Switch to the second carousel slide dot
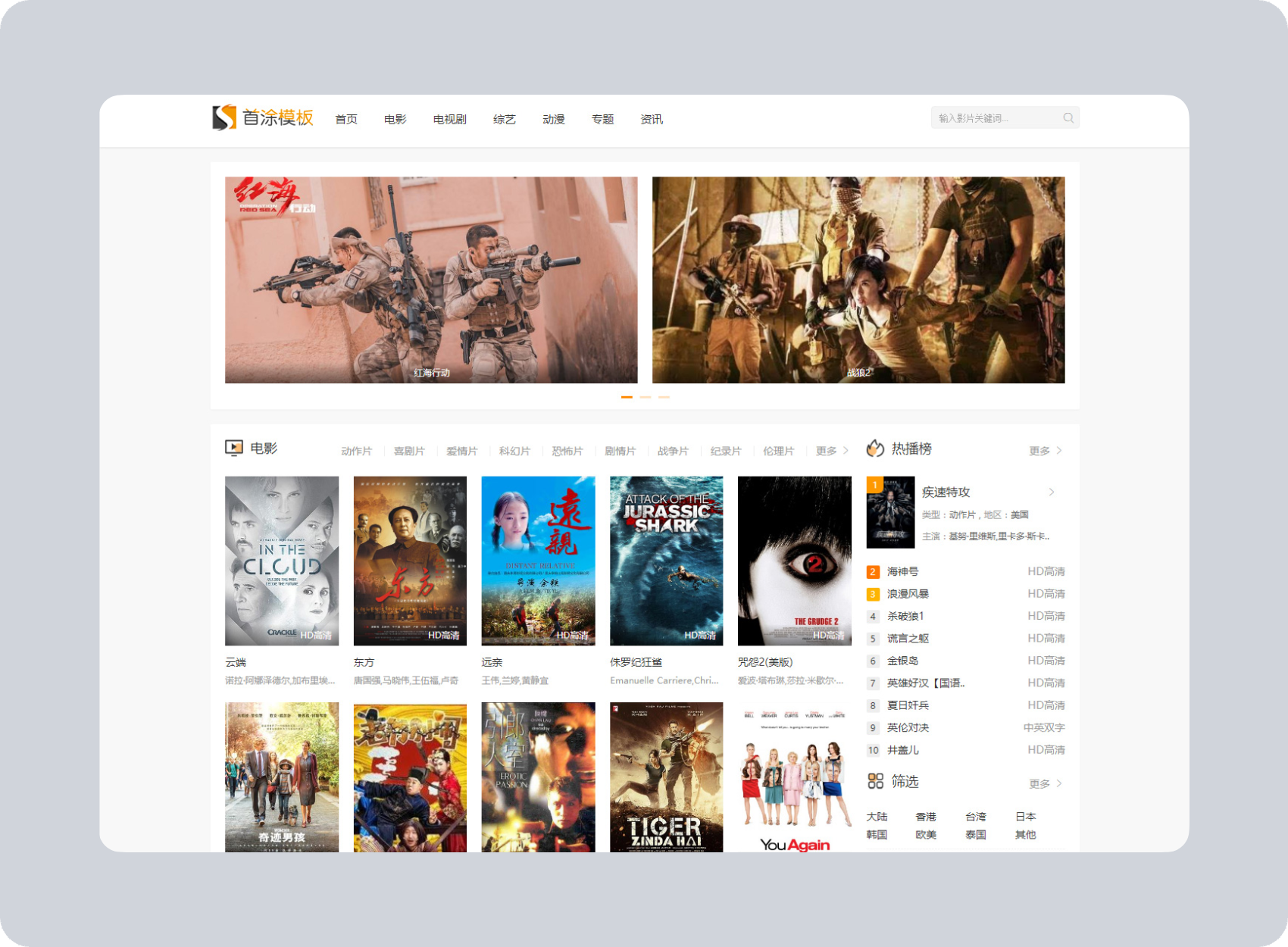The image size is (1288, 947). click(x=646, y=397)
